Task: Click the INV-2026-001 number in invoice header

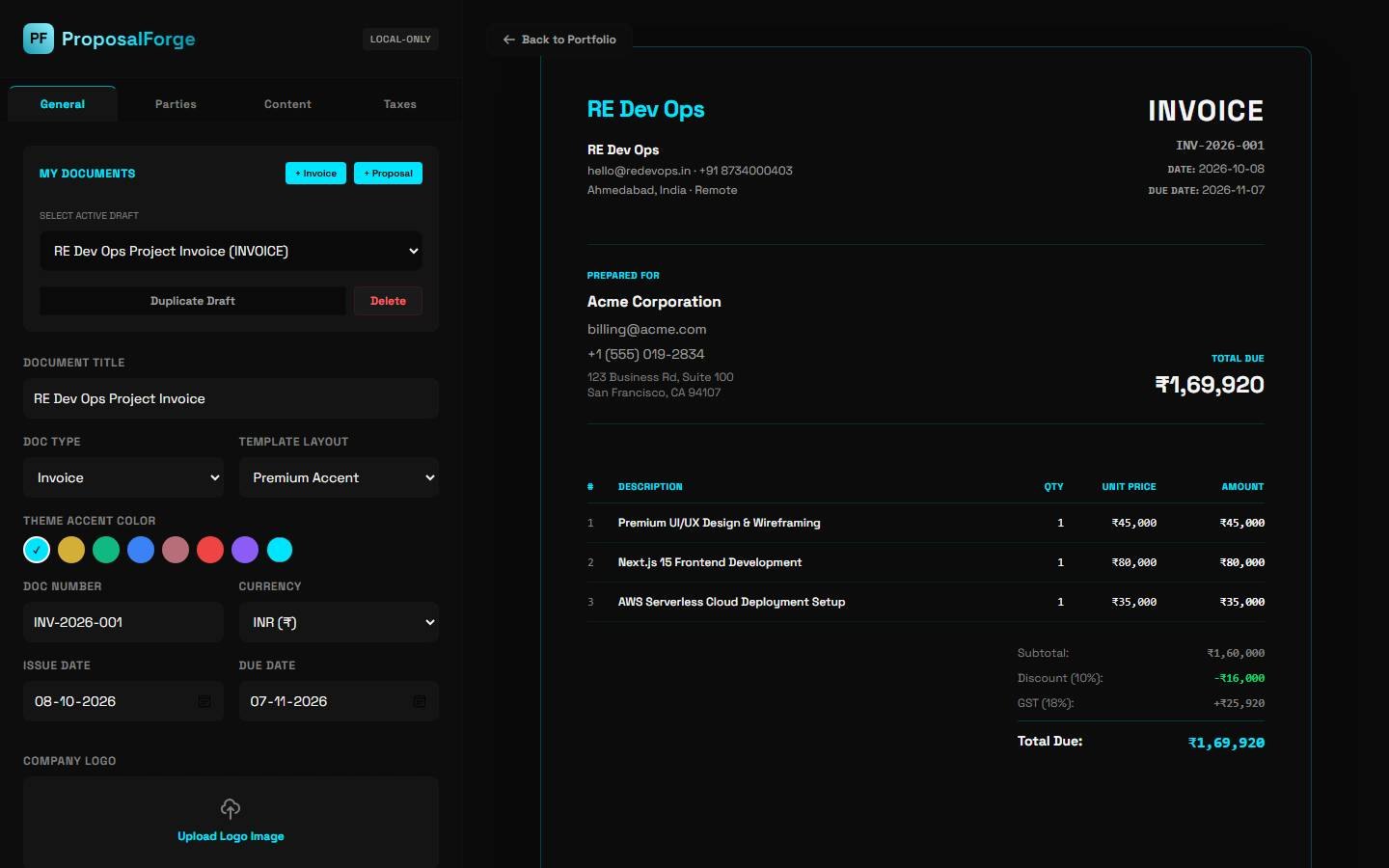Action: click(1220, 146)
